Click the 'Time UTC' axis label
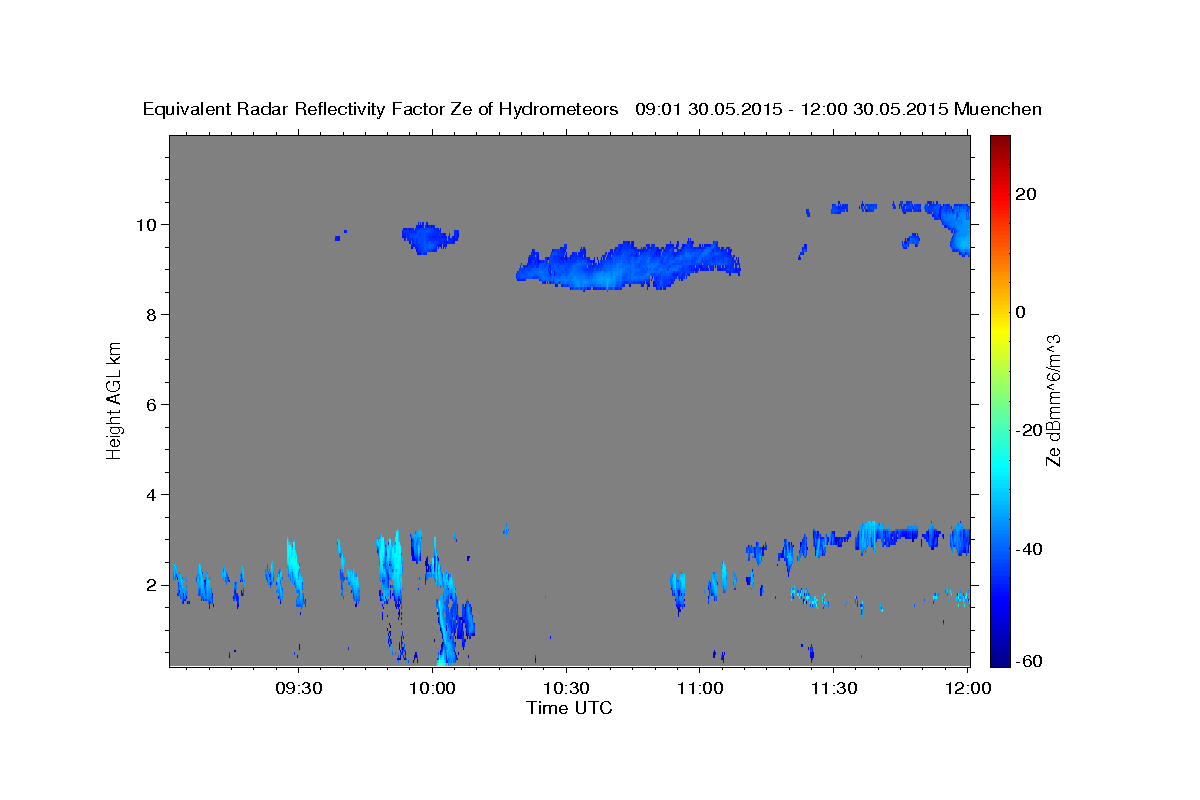The image size is (1200, 800). point(569,708)
